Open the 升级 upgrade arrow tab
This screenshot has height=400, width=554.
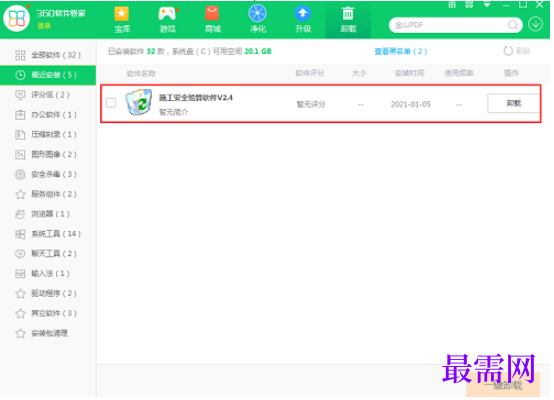tap(303, 19)
